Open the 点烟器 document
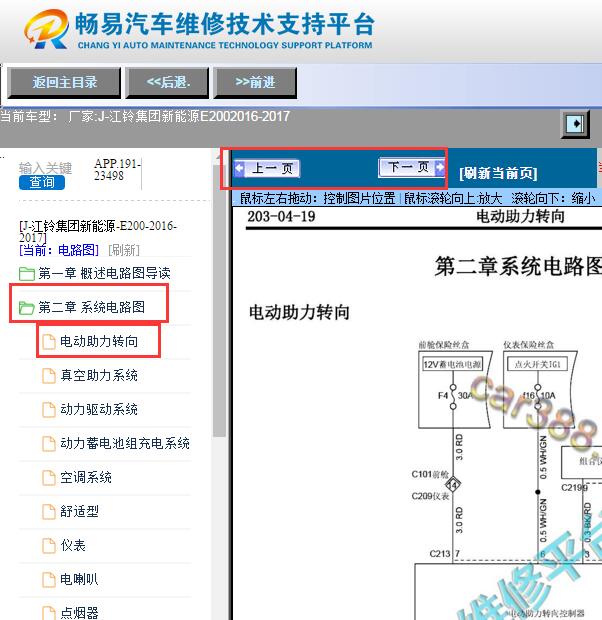This screenshot has height=620, width=602. point(79,613)
